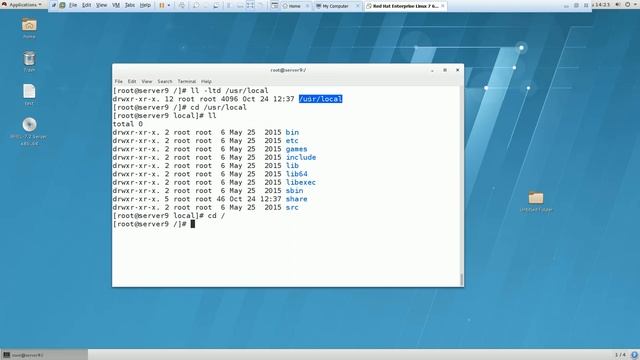Click the send Ctrl+Alt+Del toolbar icon
640x360 pixels.
click(x=182, y=5)
